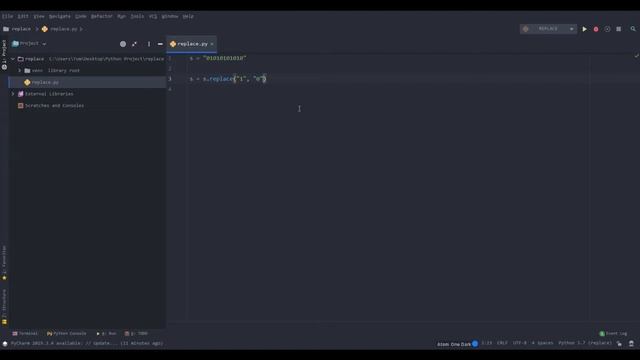Open the Refactor menu
This screenshot has width=640, height=360.
[101, 16]
